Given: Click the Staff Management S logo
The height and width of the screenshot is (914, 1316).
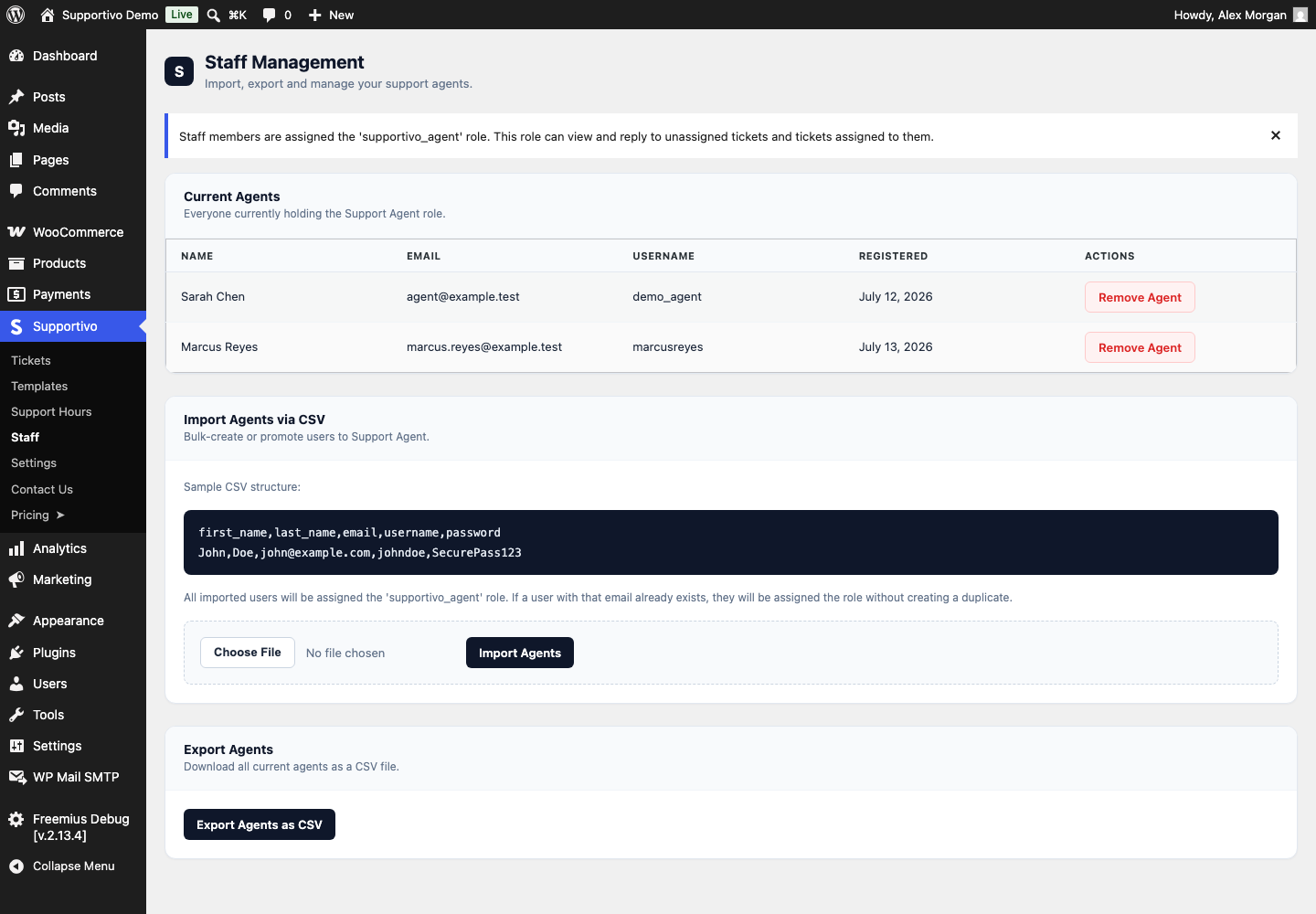Looking at the screenshot, I should point(179,71).
